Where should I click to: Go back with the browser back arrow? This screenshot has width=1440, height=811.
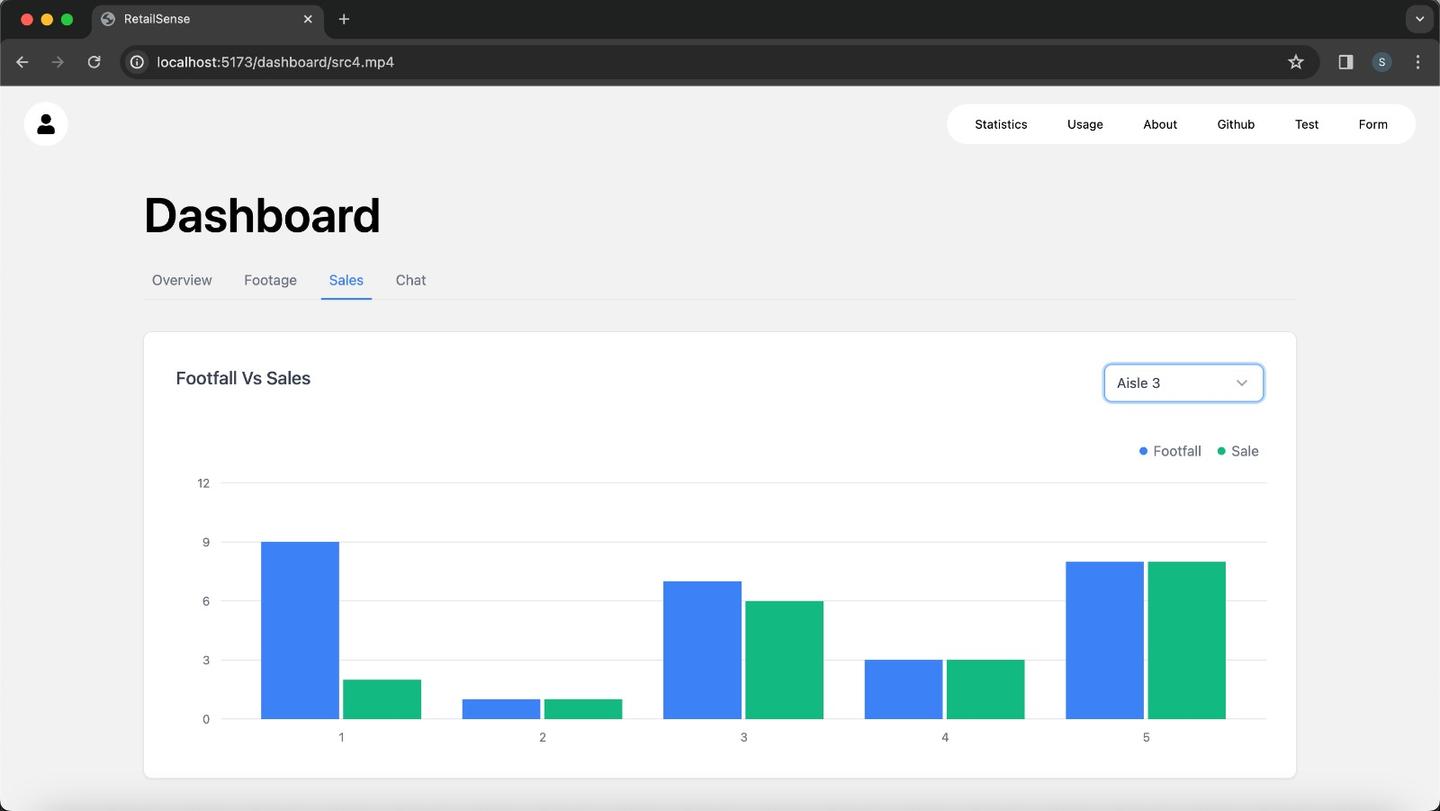pos(22,62)
